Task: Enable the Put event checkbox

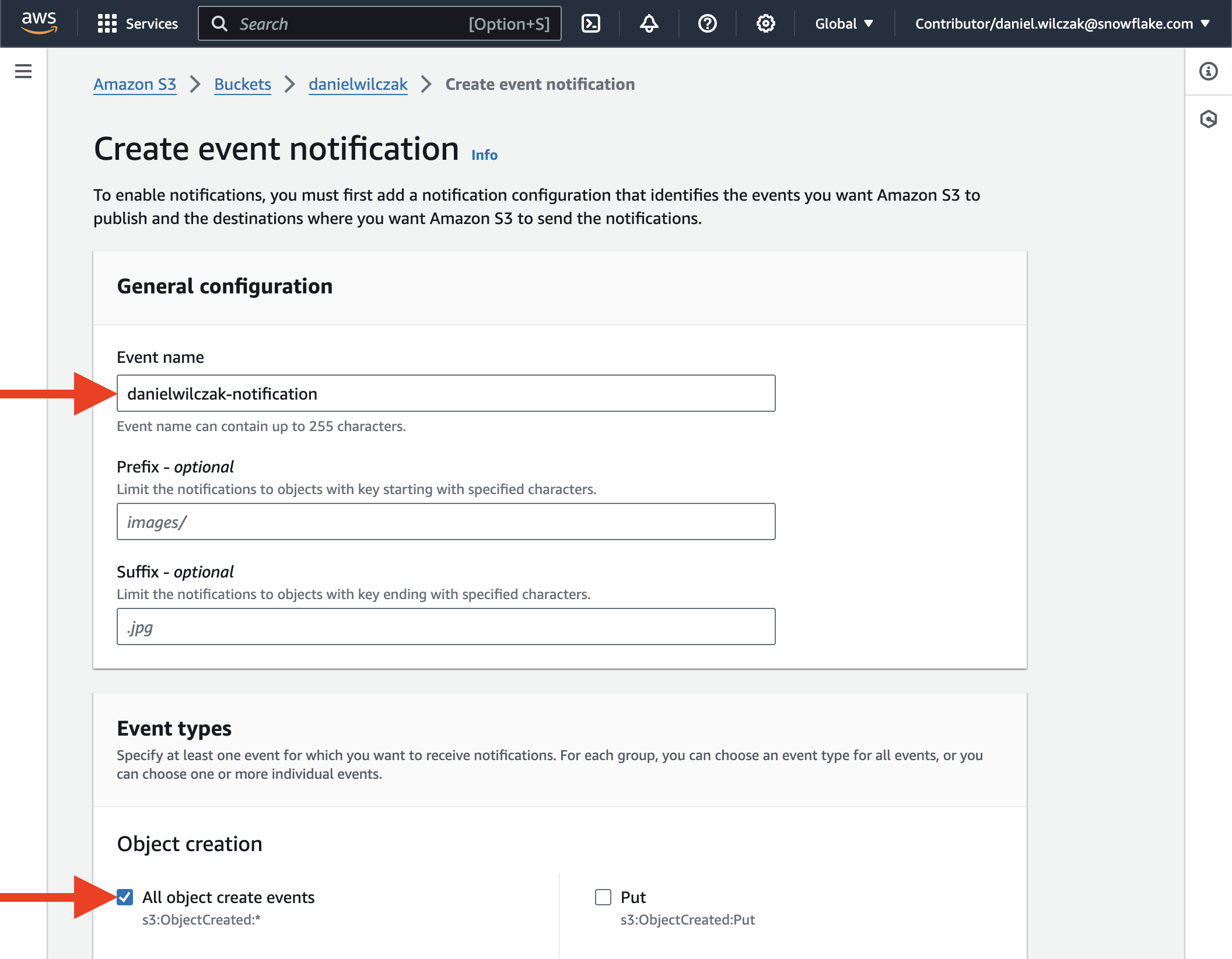Action: (x=603, y=897)
